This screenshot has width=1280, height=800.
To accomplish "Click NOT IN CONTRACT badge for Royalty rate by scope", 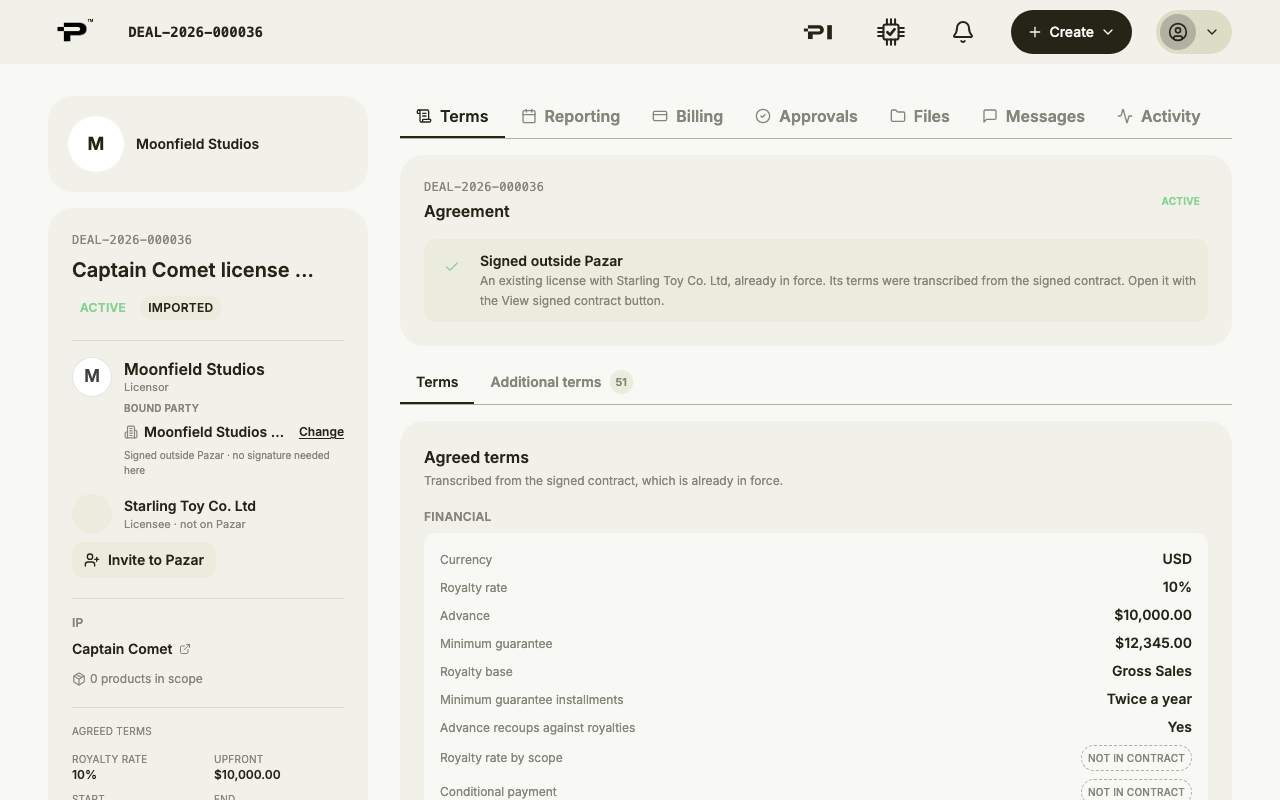I will tap(1136, 758).
